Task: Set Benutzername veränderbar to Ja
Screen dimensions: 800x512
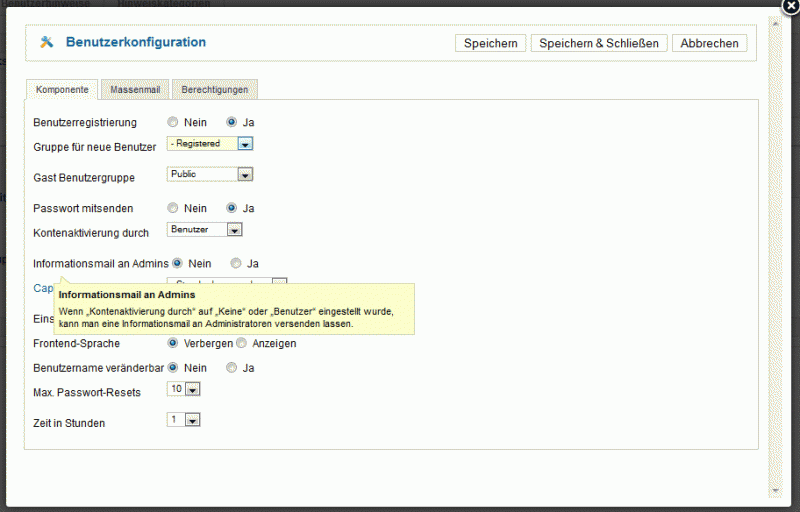Action: coord(232,368)
